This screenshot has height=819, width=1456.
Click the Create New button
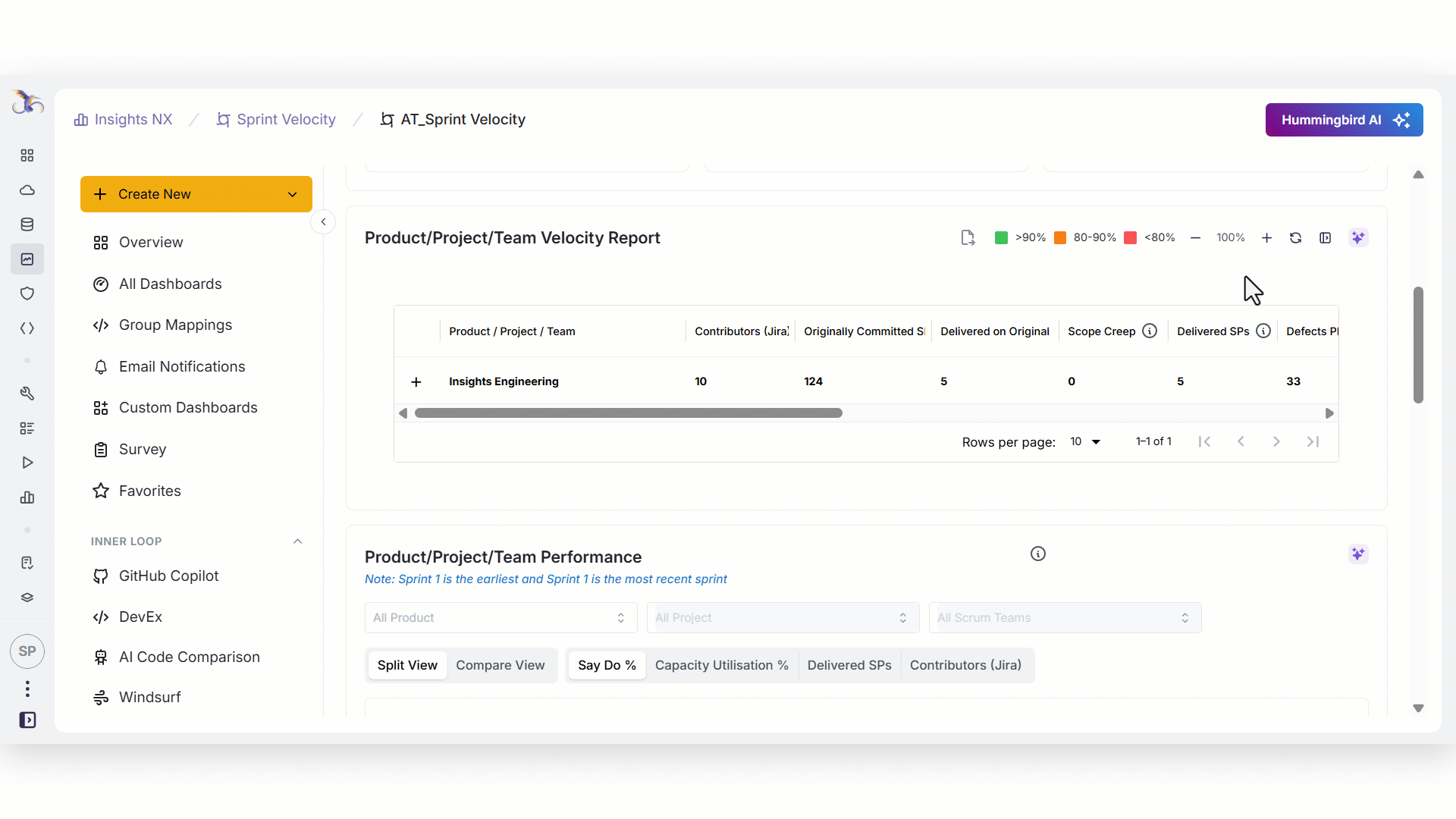[x=196, y=194]
